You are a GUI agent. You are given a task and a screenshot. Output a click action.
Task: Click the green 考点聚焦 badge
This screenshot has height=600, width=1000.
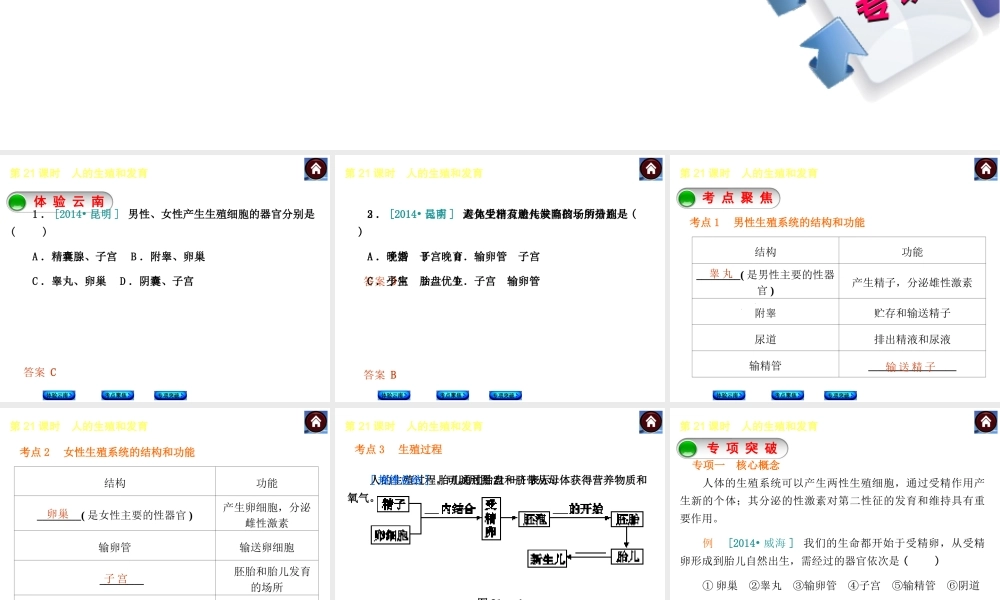(x=728, y=198)
